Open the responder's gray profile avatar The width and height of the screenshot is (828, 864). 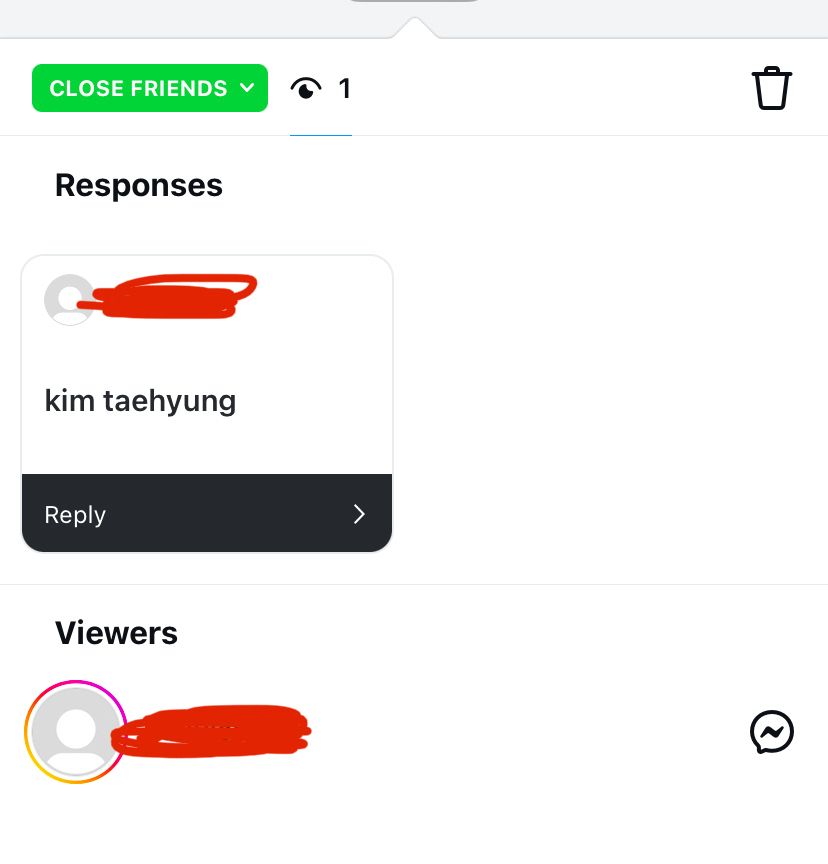tap(69, 299)
